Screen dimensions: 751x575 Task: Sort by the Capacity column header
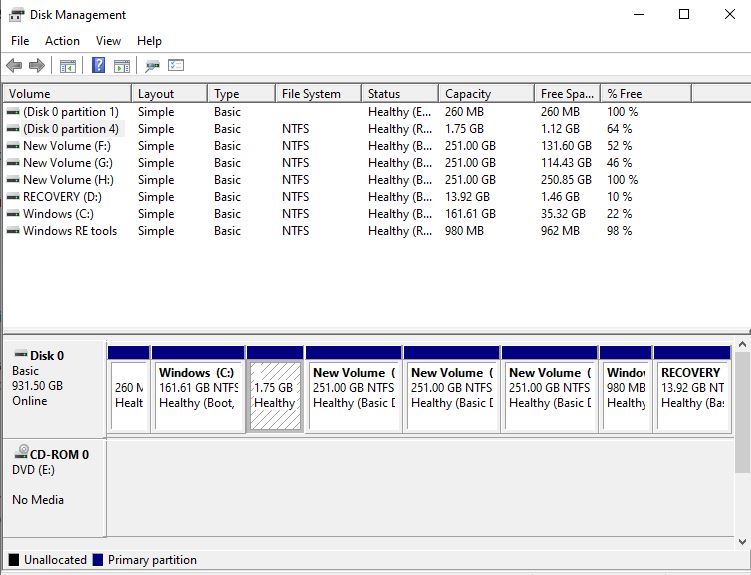(x=486, y=93)
